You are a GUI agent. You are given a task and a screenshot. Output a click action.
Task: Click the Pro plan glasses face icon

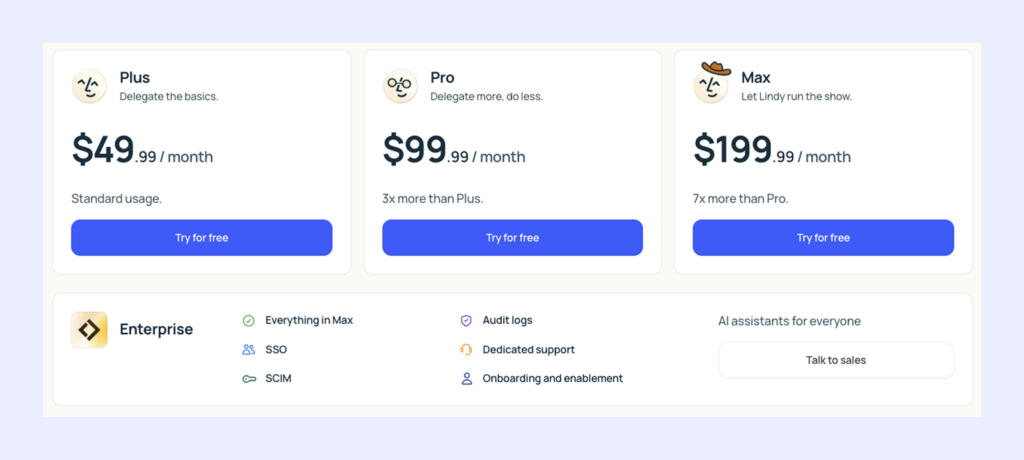(x=400, y=86)
